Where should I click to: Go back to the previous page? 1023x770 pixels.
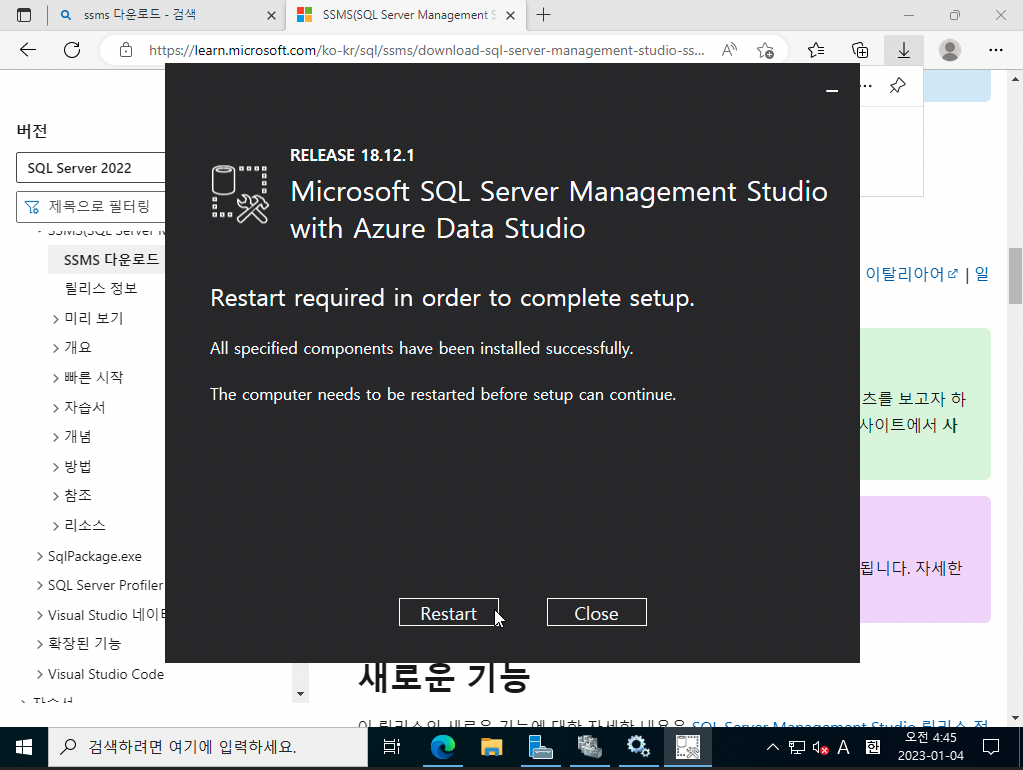tap(28, 50)
